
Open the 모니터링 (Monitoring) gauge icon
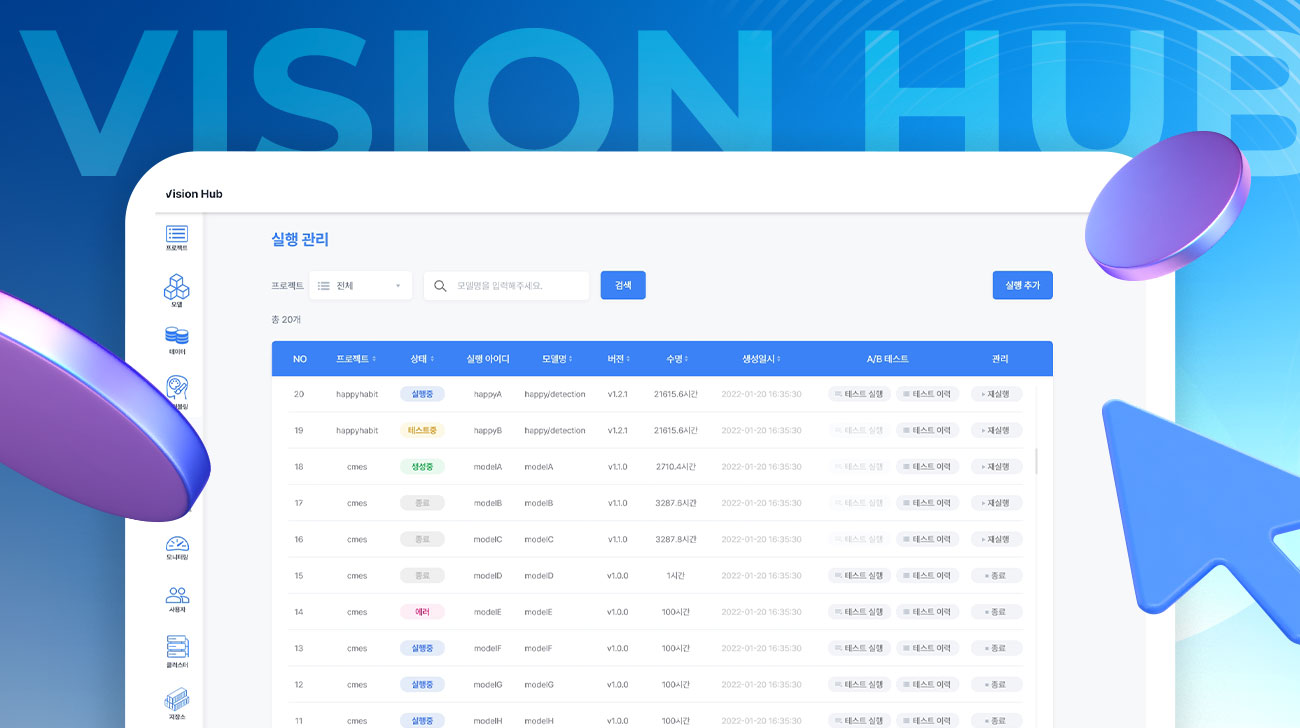pos(177,546)
